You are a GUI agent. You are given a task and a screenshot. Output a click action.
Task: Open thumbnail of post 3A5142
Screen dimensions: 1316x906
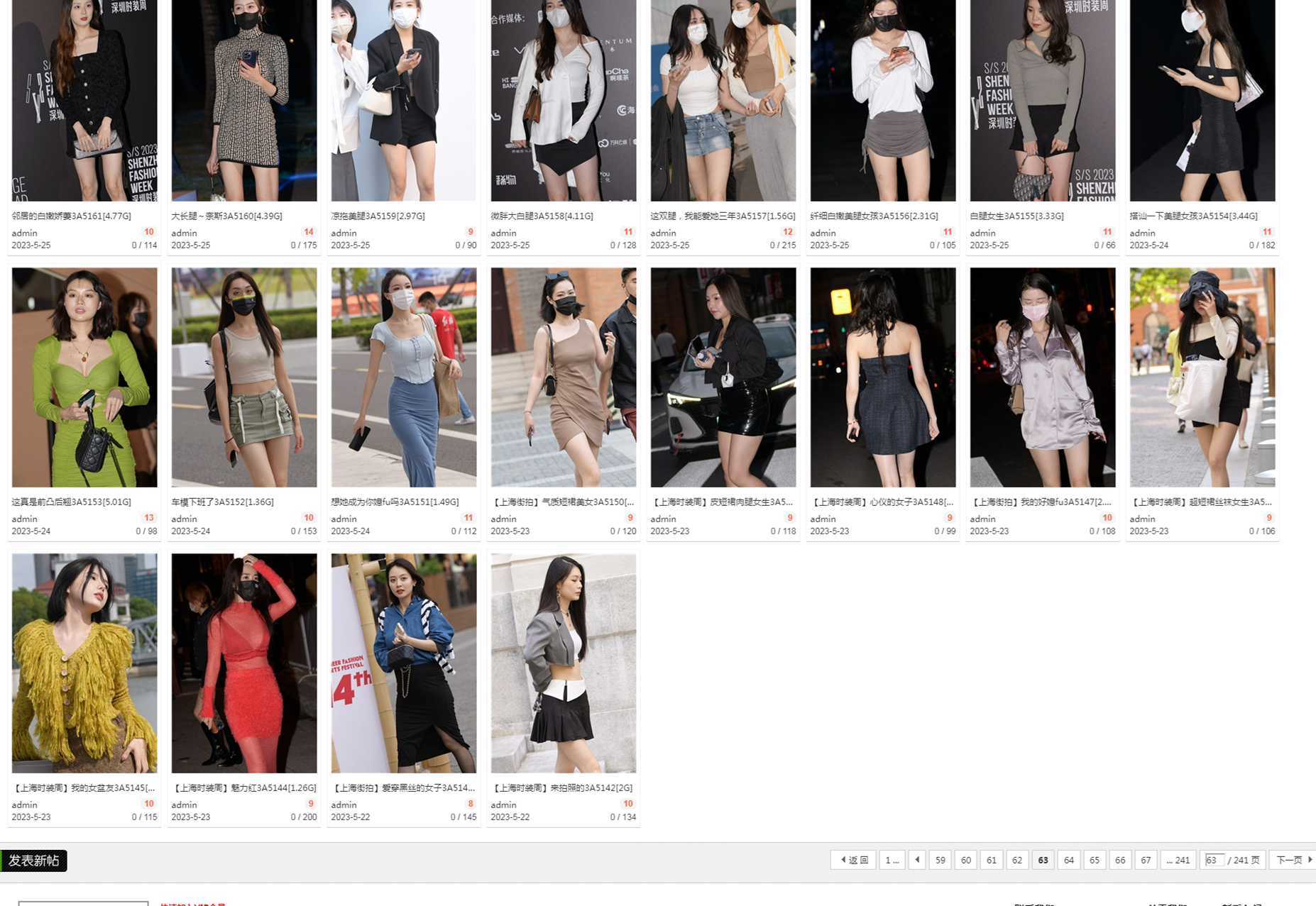coord(564,663)
